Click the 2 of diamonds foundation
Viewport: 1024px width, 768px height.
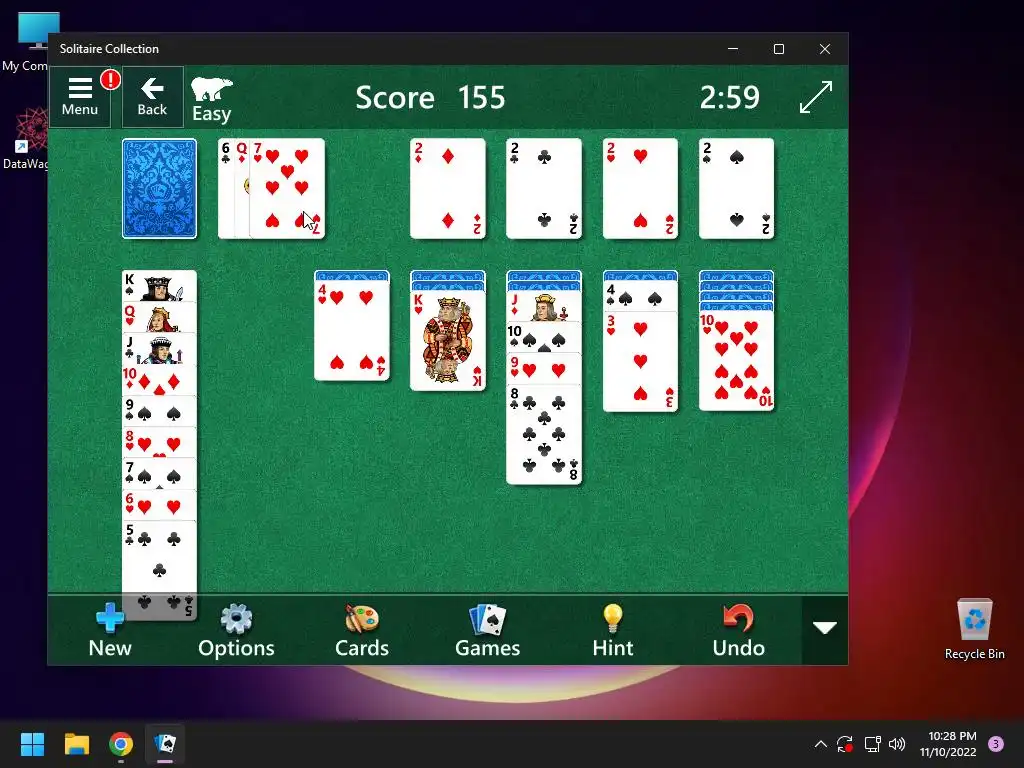click(447, 188)
